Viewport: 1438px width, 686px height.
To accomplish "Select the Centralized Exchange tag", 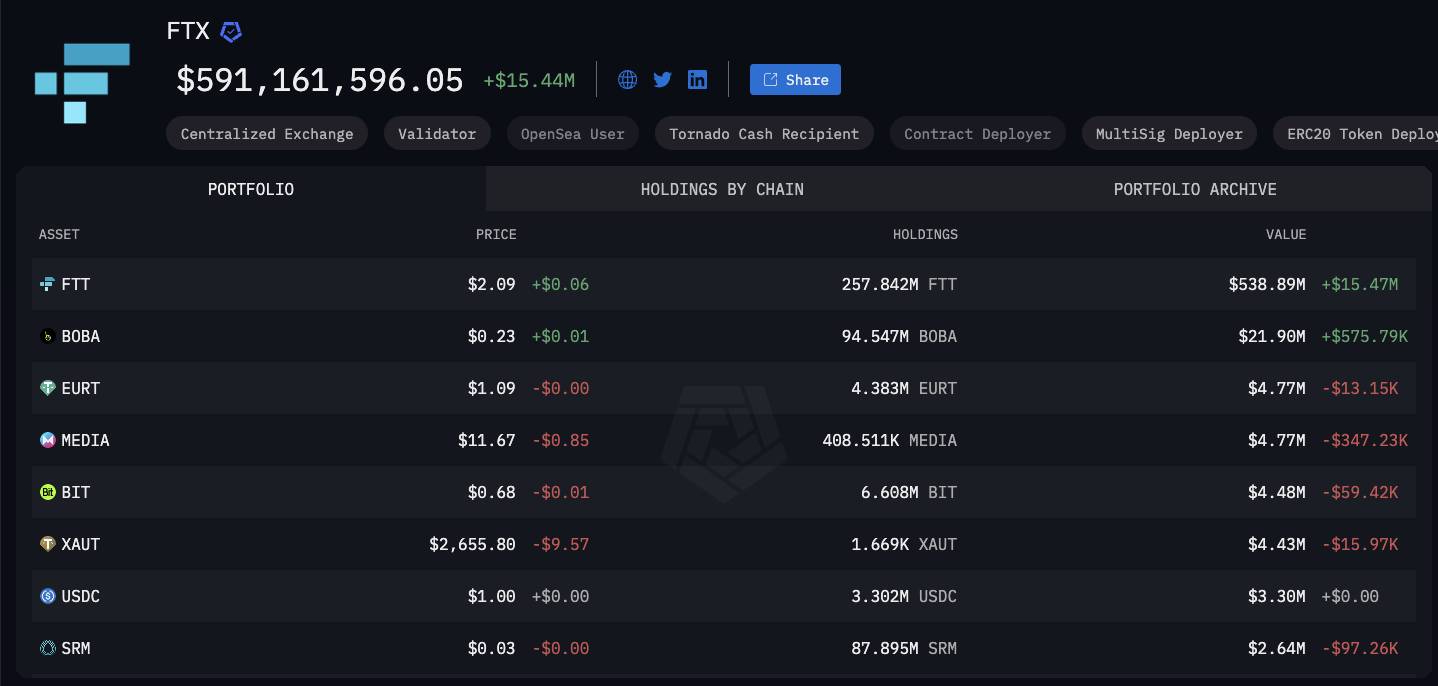I will click(x=267, y=134).
